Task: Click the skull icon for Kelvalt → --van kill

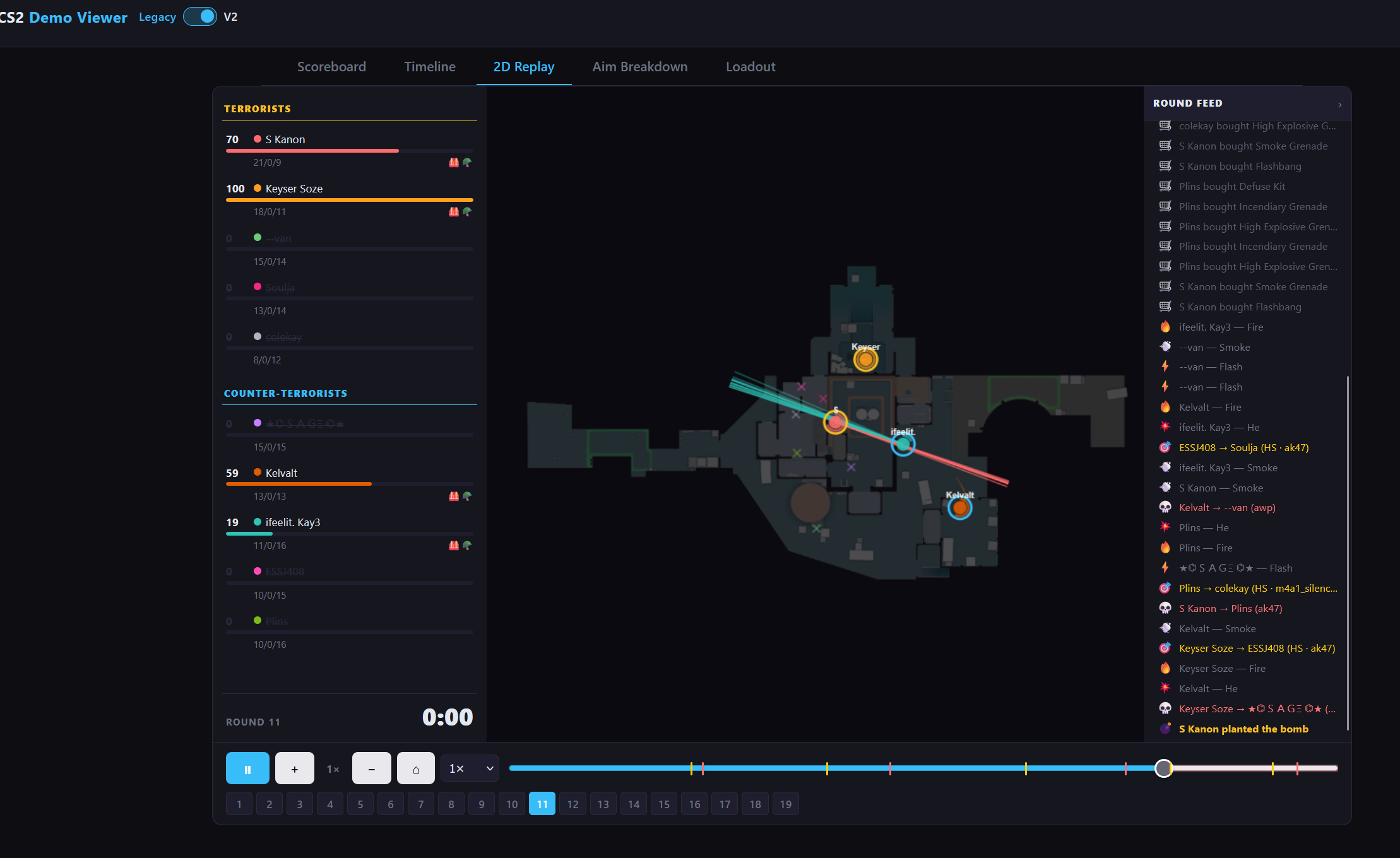Action: click(x=1165, y=507)
